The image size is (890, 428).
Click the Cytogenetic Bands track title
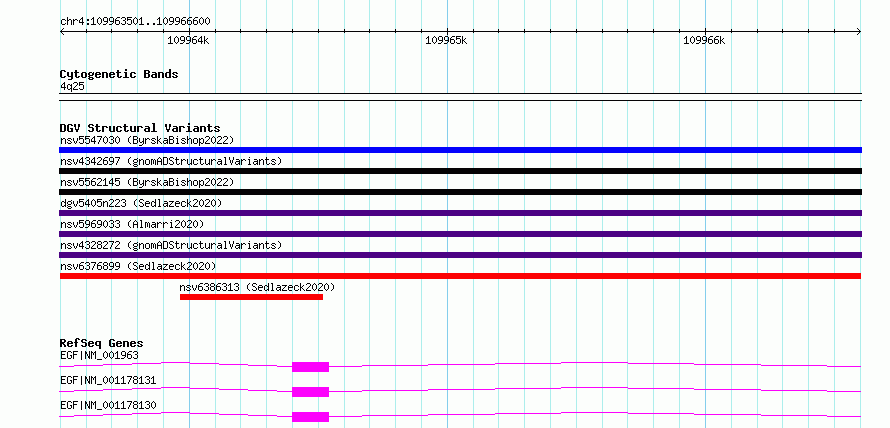[119, 74]
